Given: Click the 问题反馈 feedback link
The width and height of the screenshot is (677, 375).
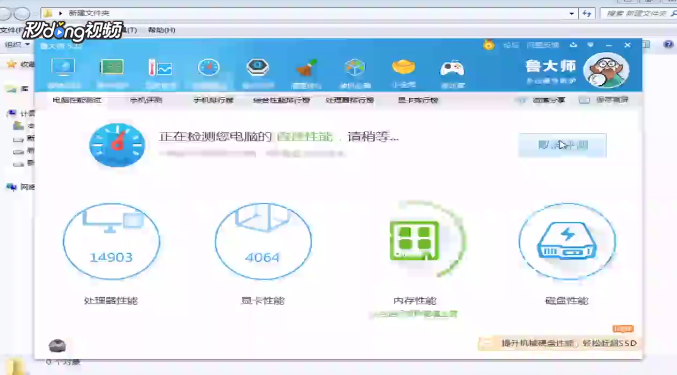Looking at the screenshot, I should click(543, 45).
